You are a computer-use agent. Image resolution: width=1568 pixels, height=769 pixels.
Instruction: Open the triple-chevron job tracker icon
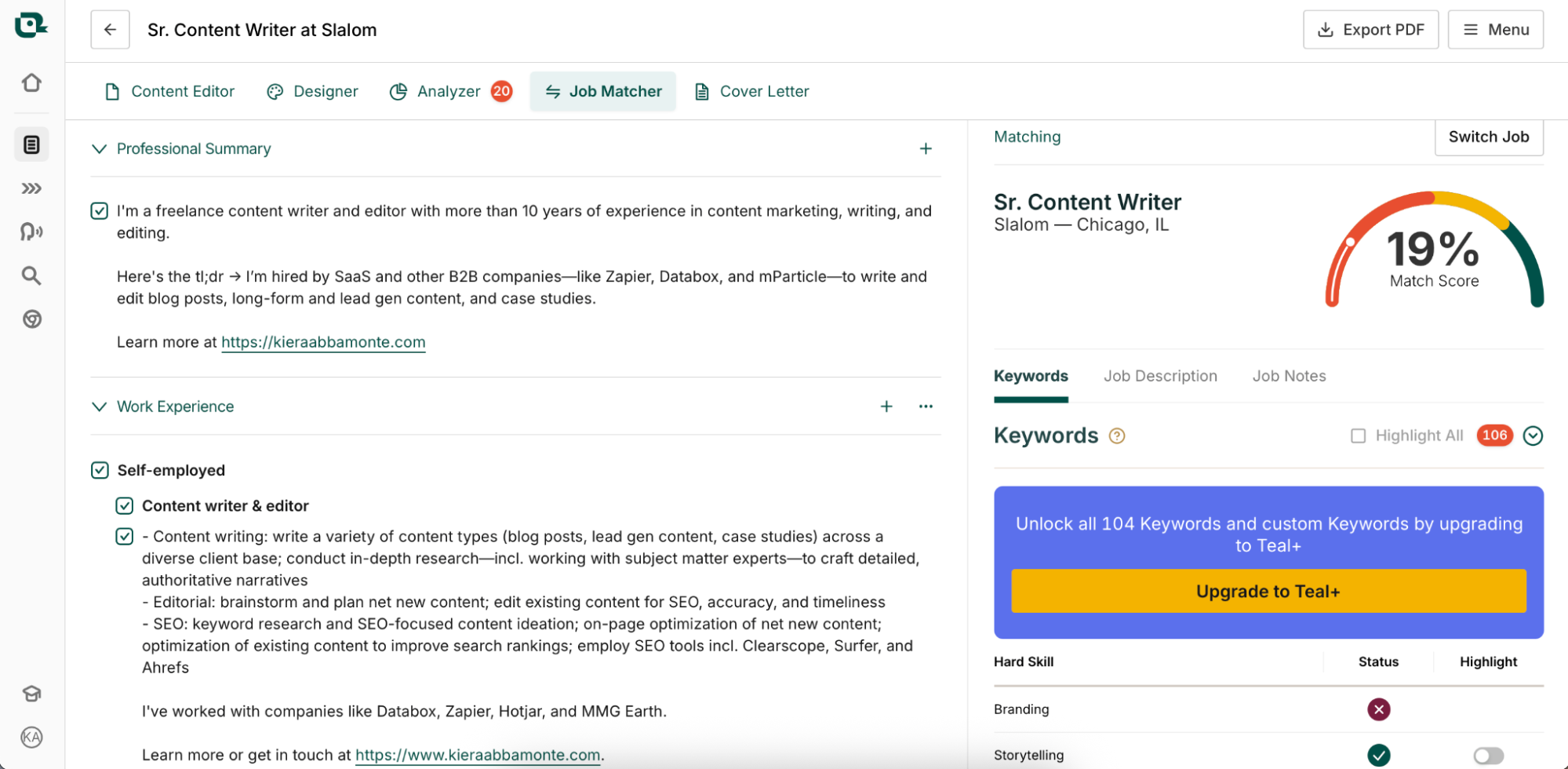tap(31, 188)
